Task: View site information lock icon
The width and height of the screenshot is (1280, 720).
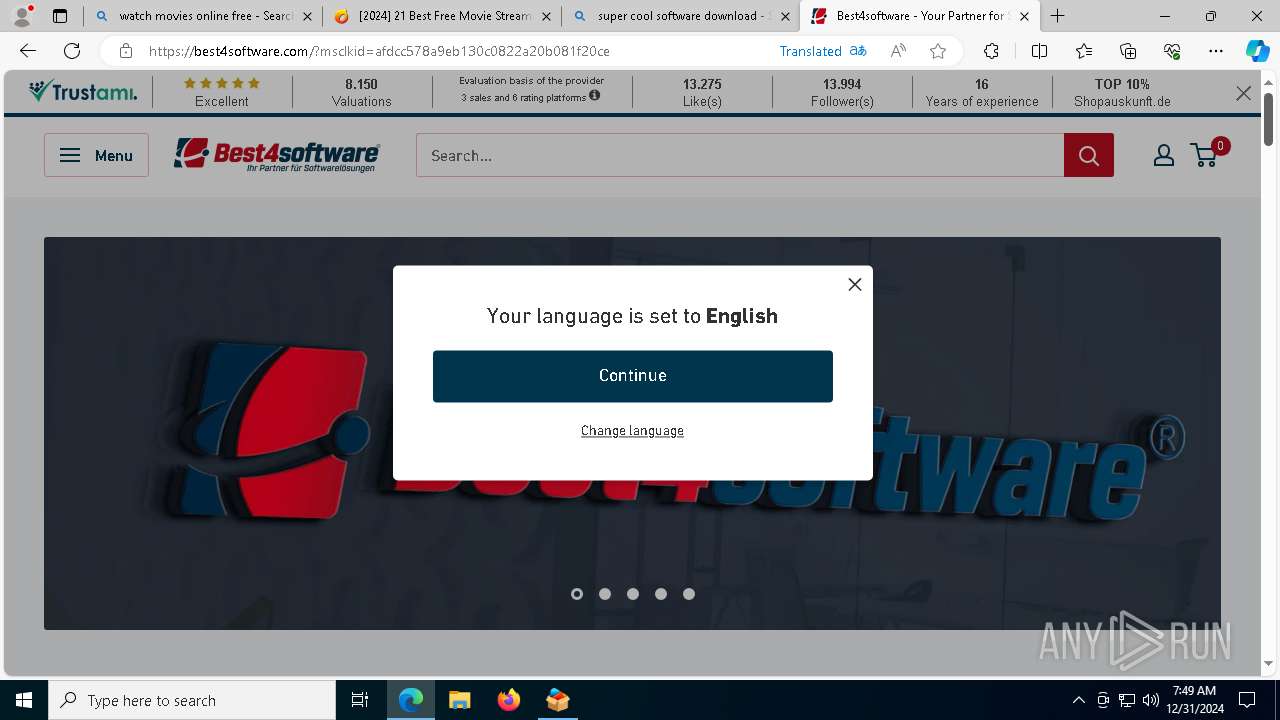Action: pyautogui.click(x=126, y=51)
